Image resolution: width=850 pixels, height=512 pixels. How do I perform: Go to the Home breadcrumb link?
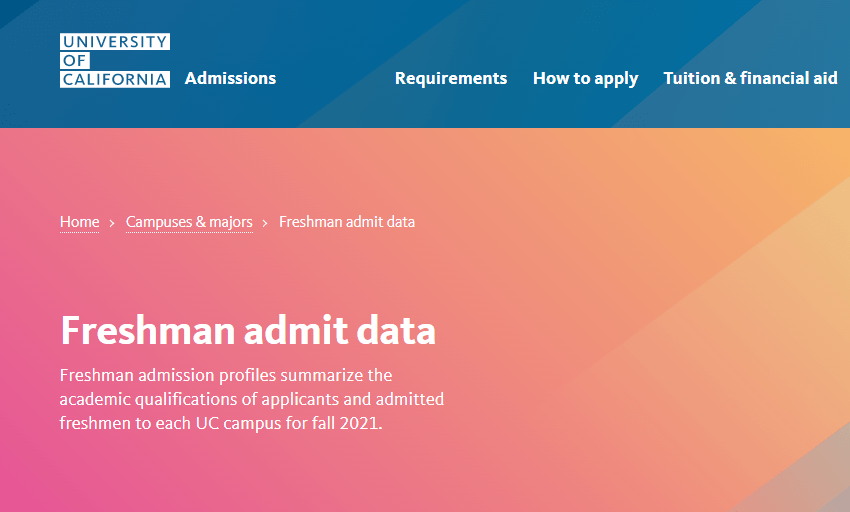pyautogui.click(x=80, y=222)
